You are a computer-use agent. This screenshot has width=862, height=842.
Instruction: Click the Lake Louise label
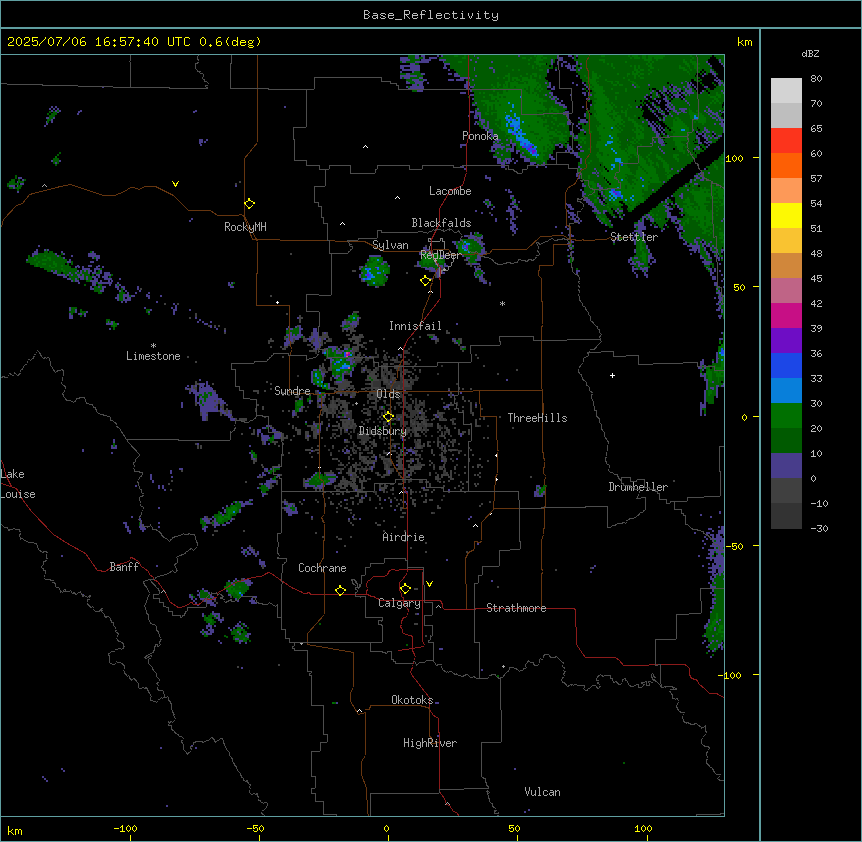point(18,484)
